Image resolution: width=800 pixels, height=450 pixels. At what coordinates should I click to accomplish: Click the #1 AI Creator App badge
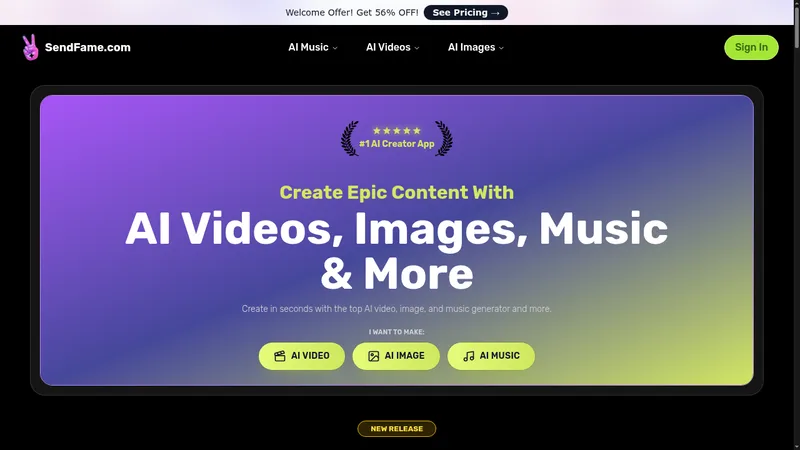click(397, 139)
